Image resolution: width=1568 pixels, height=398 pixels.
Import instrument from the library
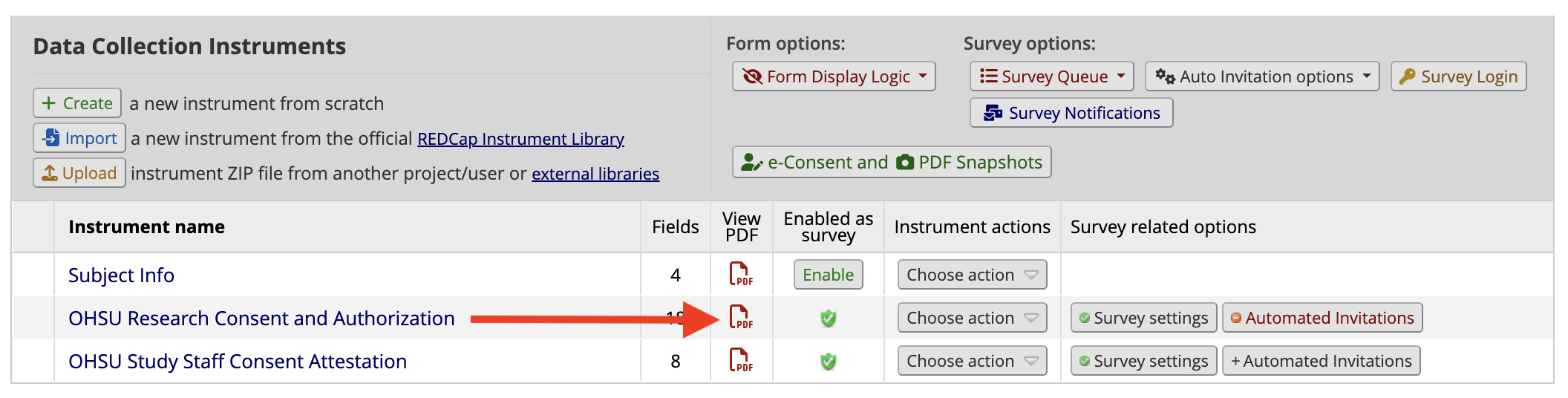[79, 138]
